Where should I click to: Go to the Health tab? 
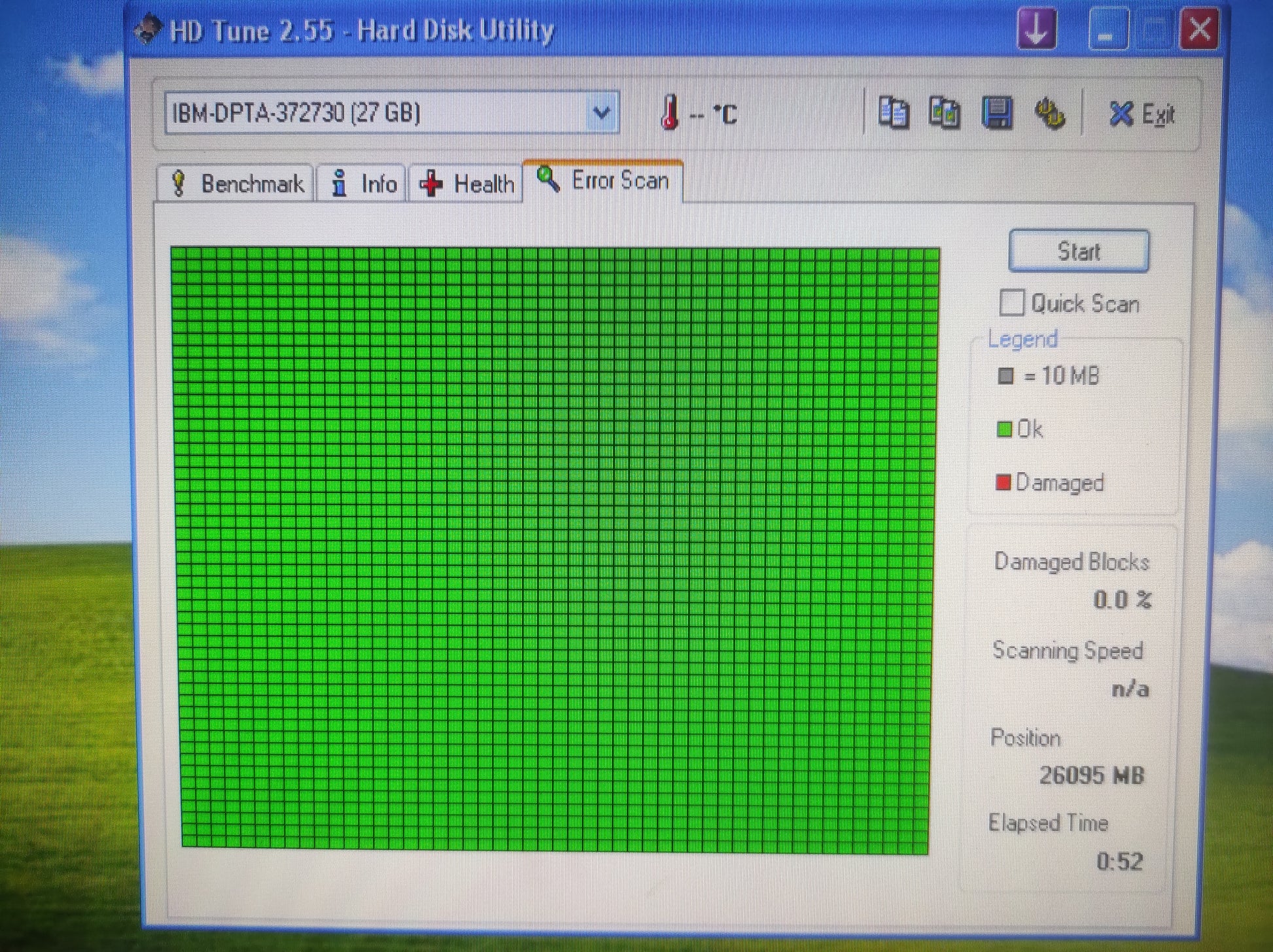click(466, 184)
